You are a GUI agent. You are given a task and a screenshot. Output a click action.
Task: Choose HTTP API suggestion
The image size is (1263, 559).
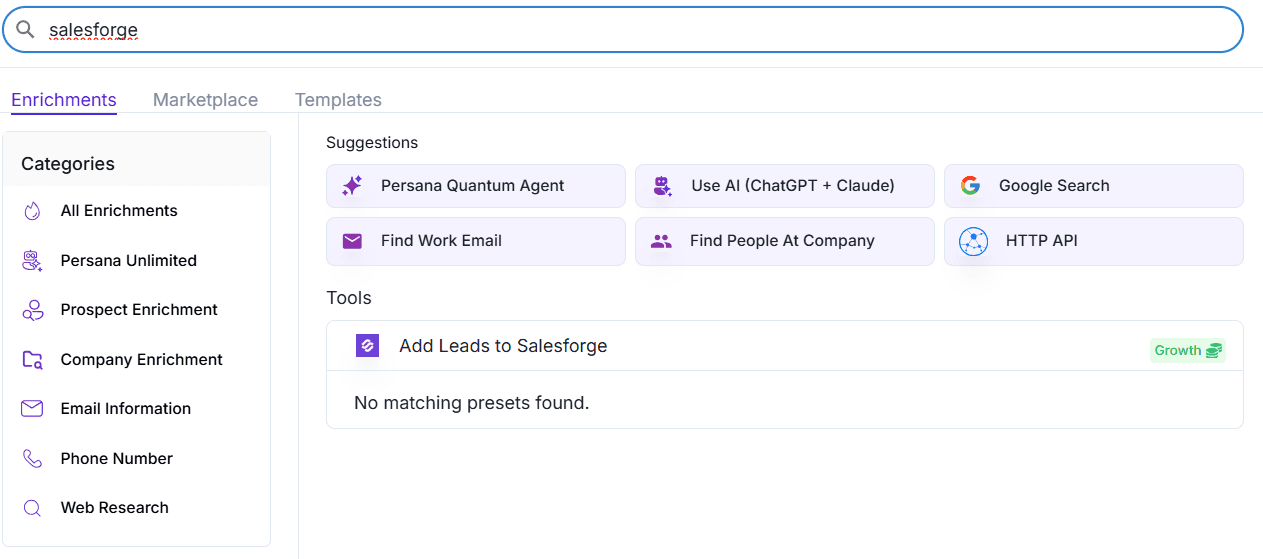tap(1094, 241)
